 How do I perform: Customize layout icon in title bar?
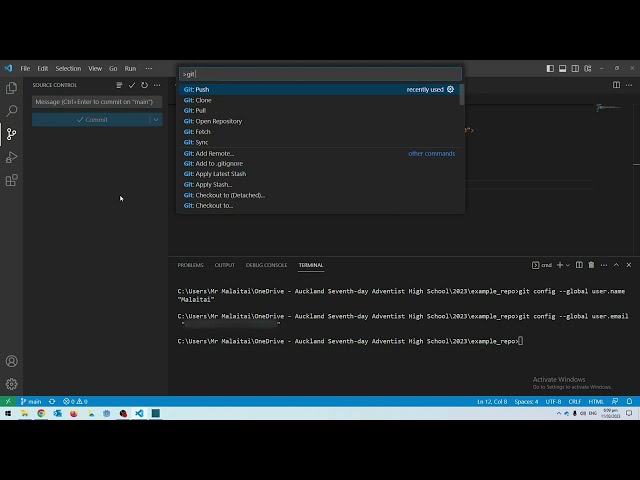coord(588,69)
